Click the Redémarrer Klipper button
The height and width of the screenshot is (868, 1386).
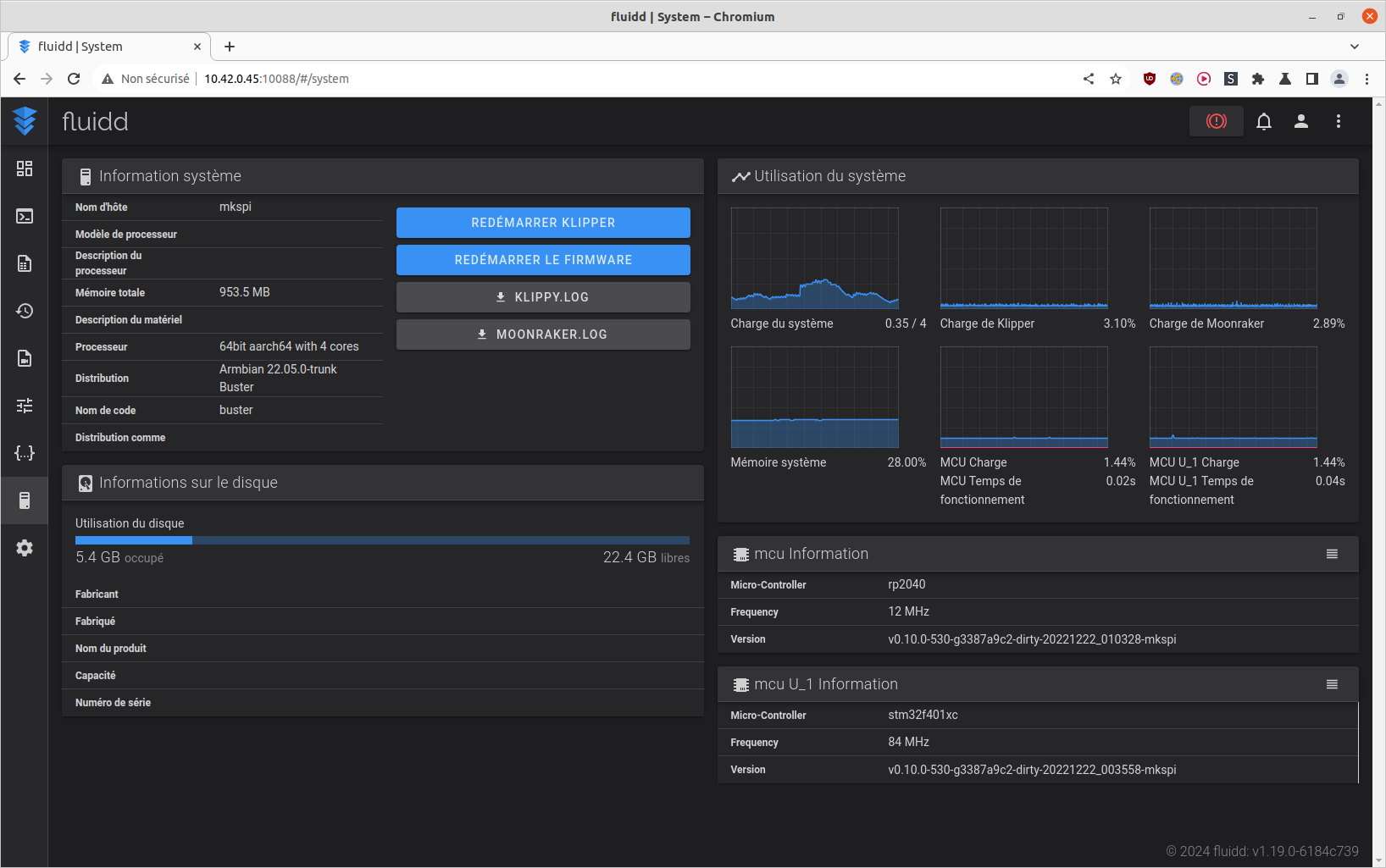point(543,223)
